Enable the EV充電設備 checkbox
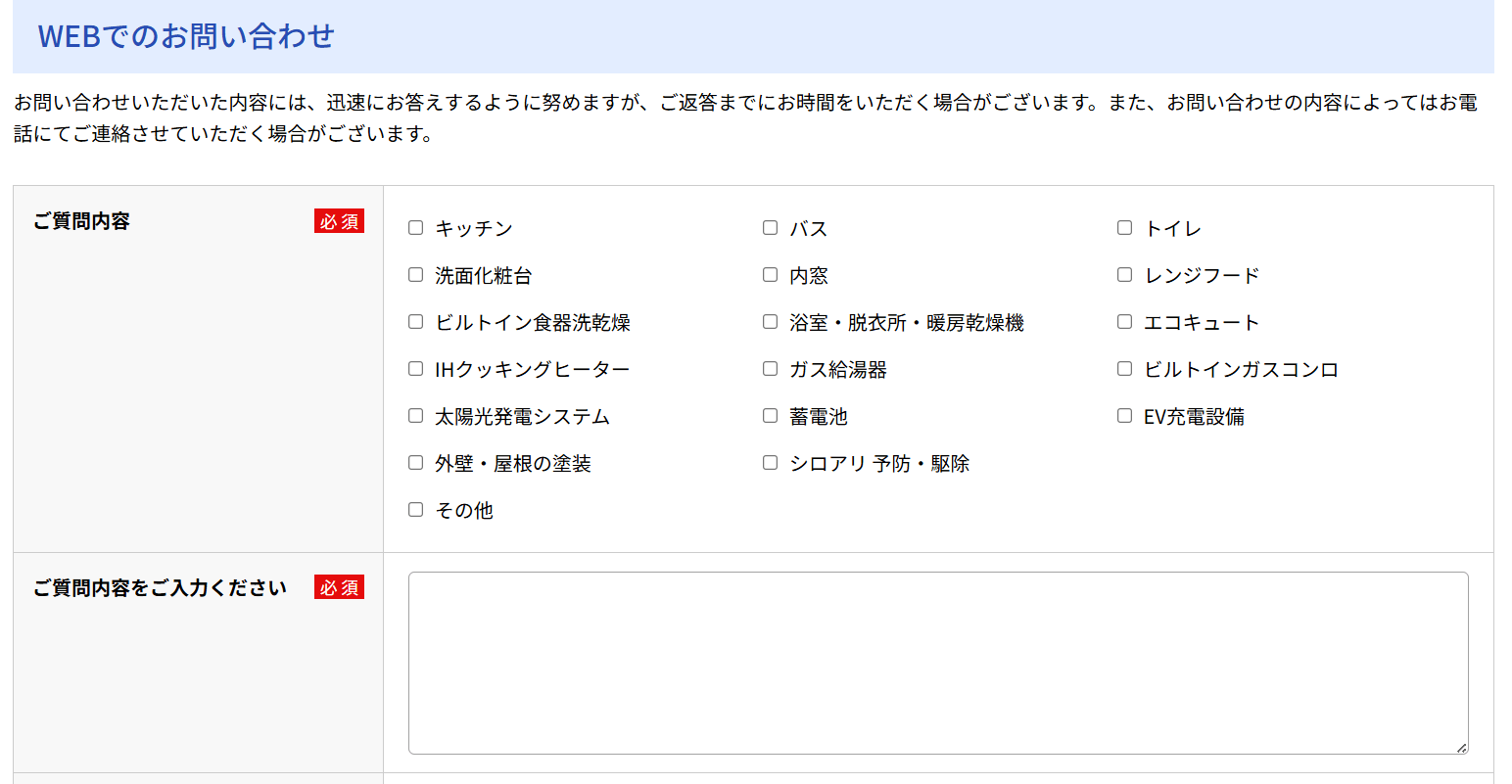Image resolution: width=1512 pixels, height=784 pixels. tap(1125, 416)
